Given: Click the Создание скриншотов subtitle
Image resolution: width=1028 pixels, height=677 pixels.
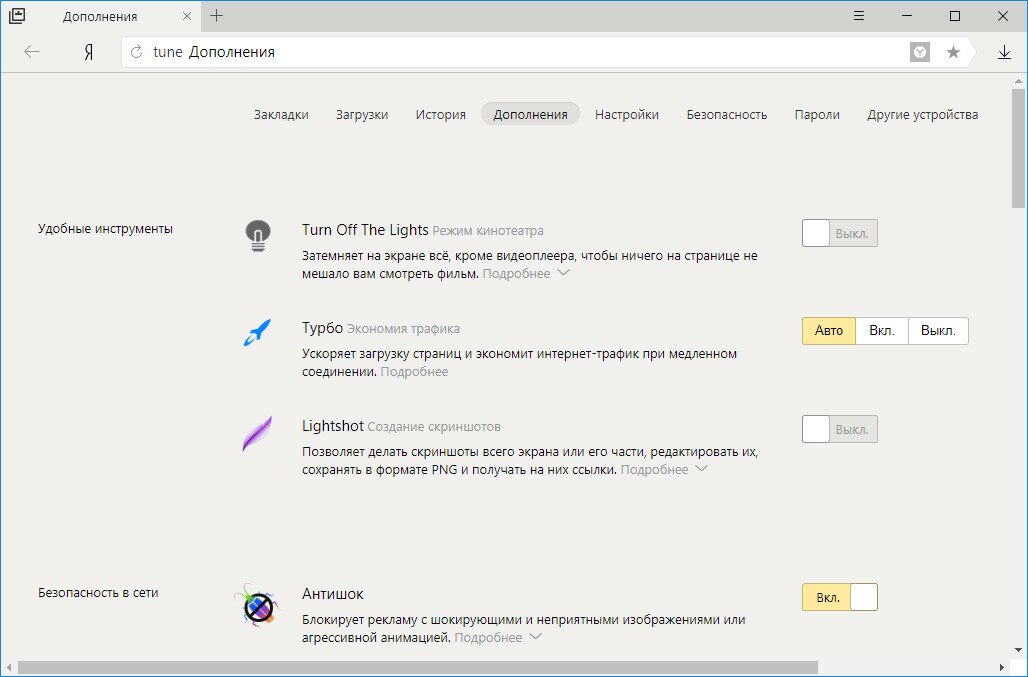Looking at the screenshot, I should point(434,427).
